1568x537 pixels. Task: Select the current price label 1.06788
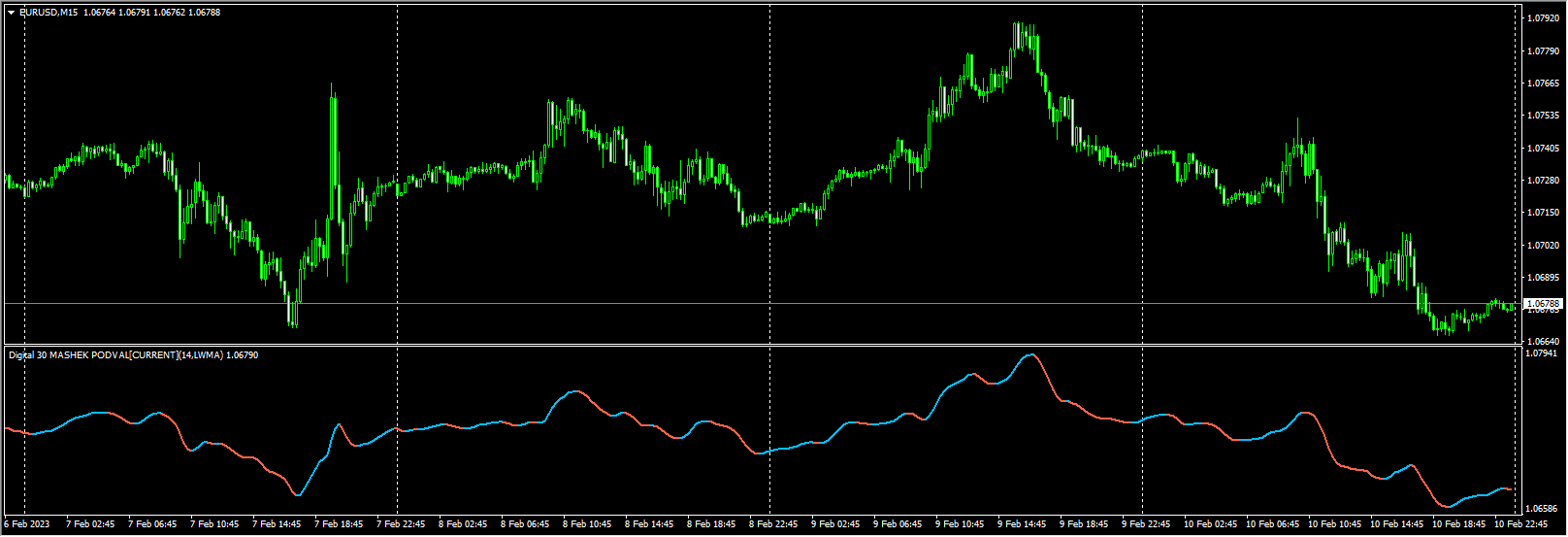click(1542, 304)
